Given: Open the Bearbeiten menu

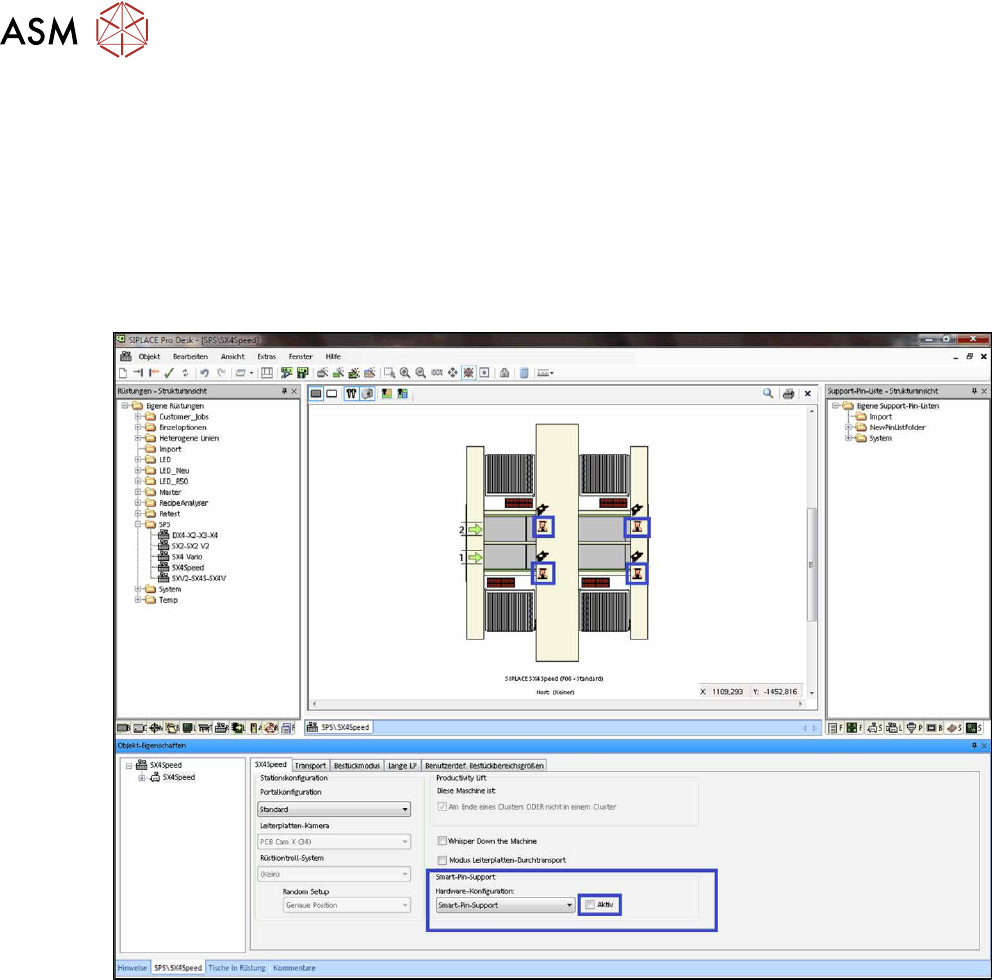Looking at the screenshot, I should pyautogui.click(x=190, y=356).
